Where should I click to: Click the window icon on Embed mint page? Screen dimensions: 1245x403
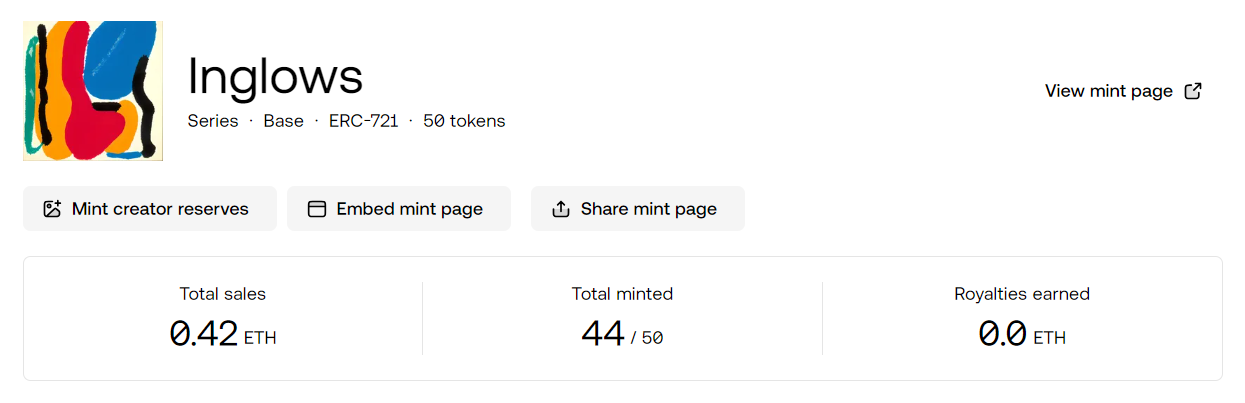pyautogui.click(x=317, y=209)
